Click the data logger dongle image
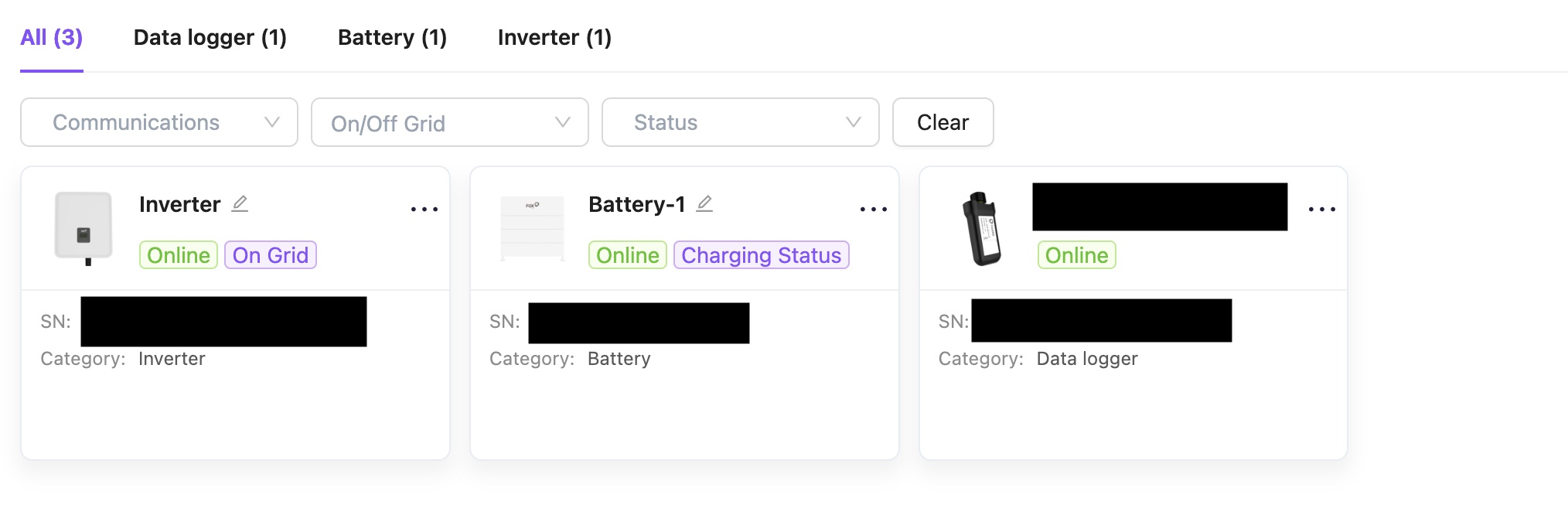The height and width of the screenshot is (515, 1568). (982, 229)
